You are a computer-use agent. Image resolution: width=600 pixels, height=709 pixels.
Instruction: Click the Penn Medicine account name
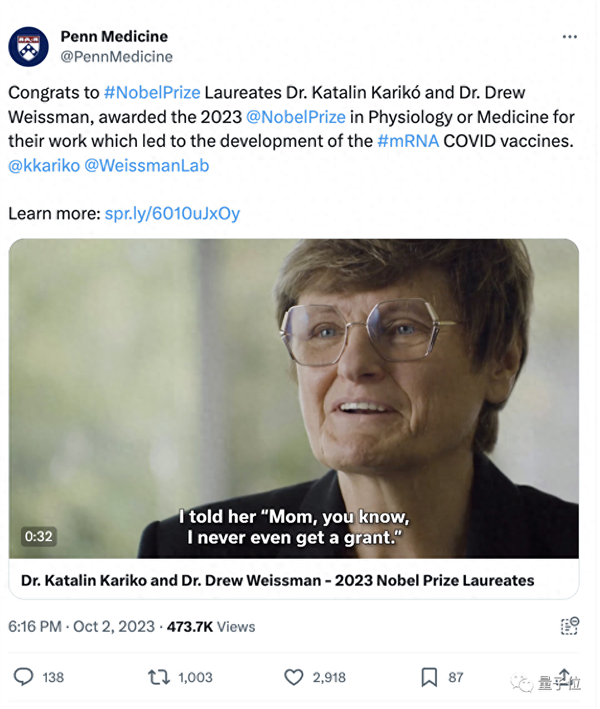coord(114,37)
